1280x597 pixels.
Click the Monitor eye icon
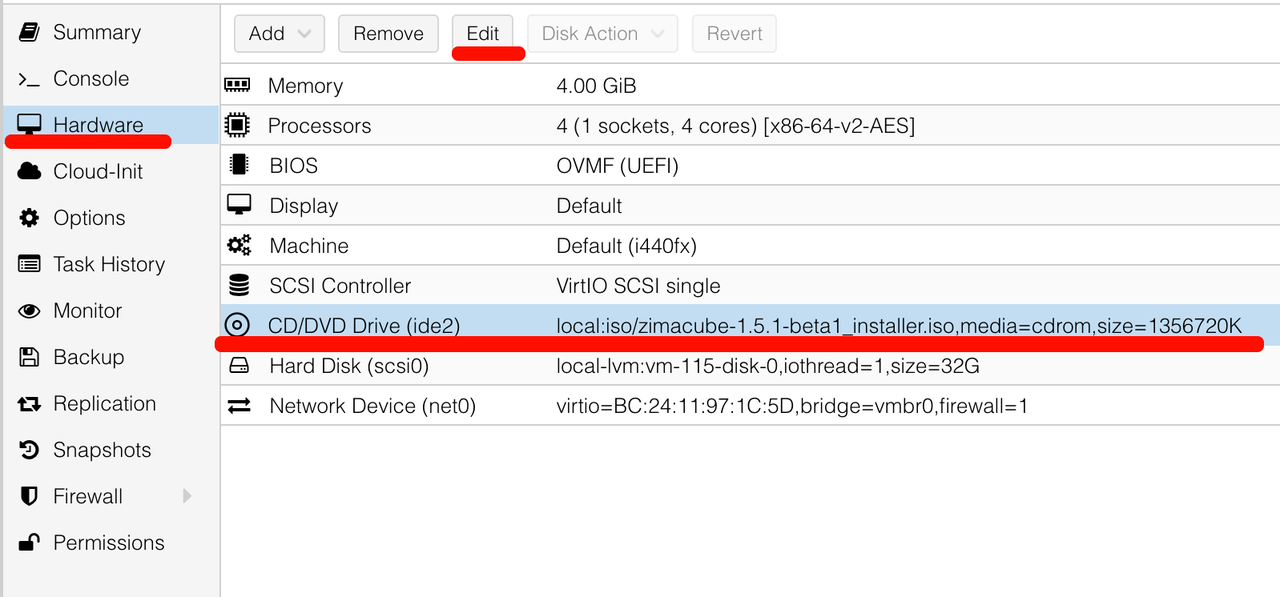29,311
